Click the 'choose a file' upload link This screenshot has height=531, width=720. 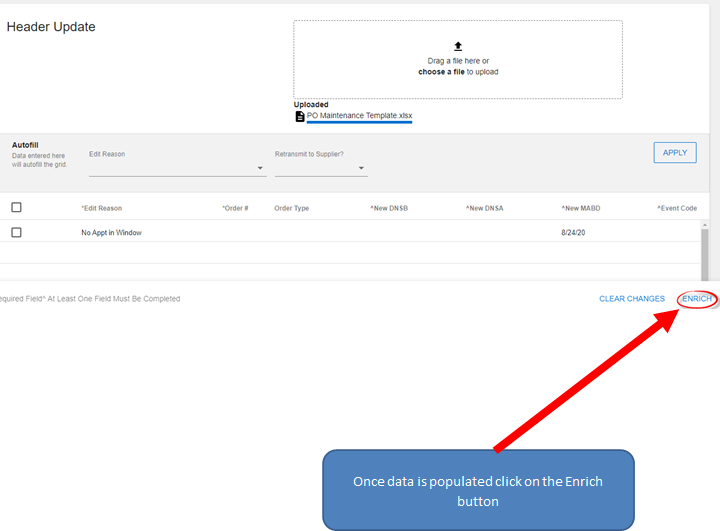click(x=441, y=72)
